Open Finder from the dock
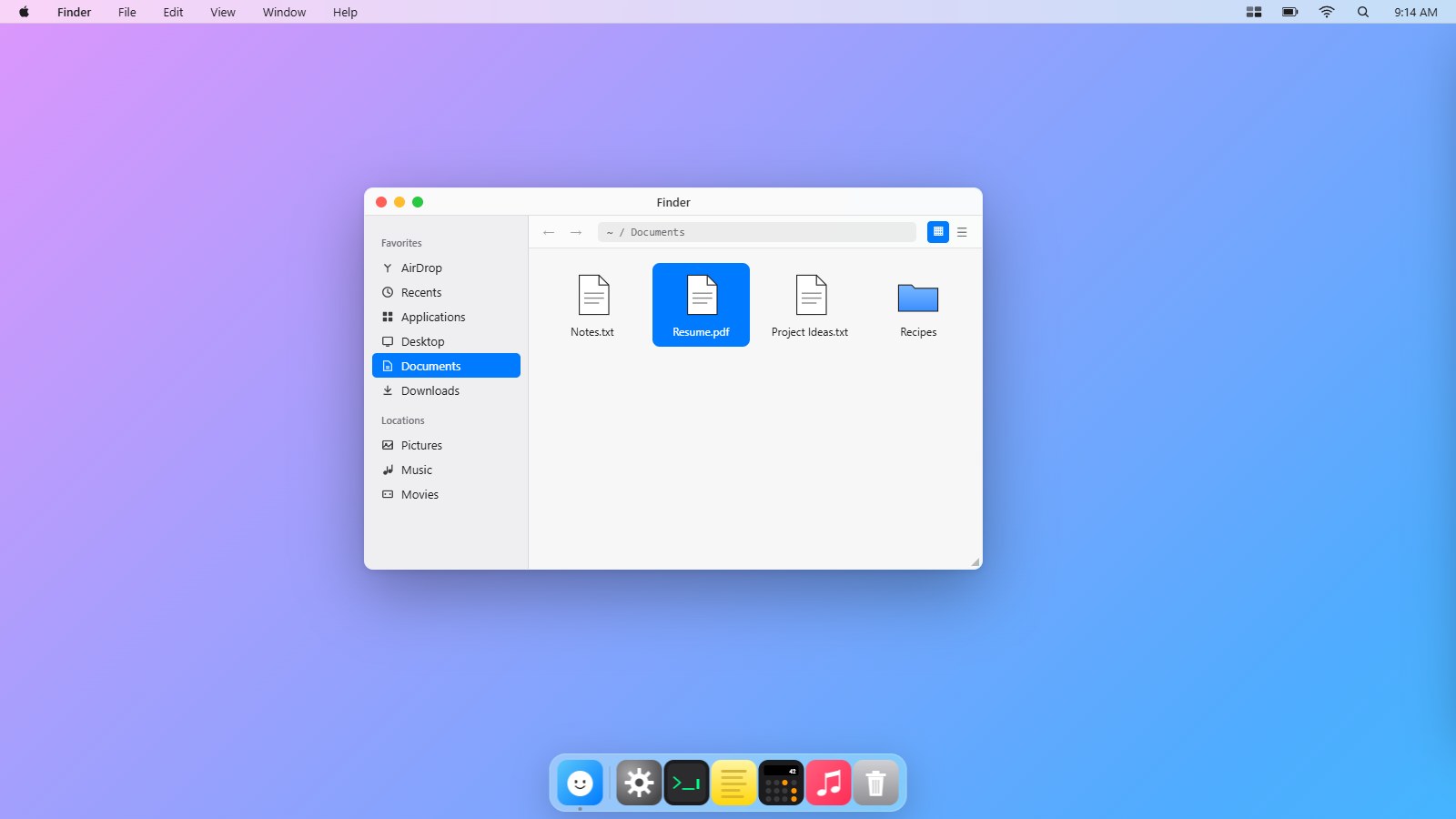 click(x=581, y=783)
